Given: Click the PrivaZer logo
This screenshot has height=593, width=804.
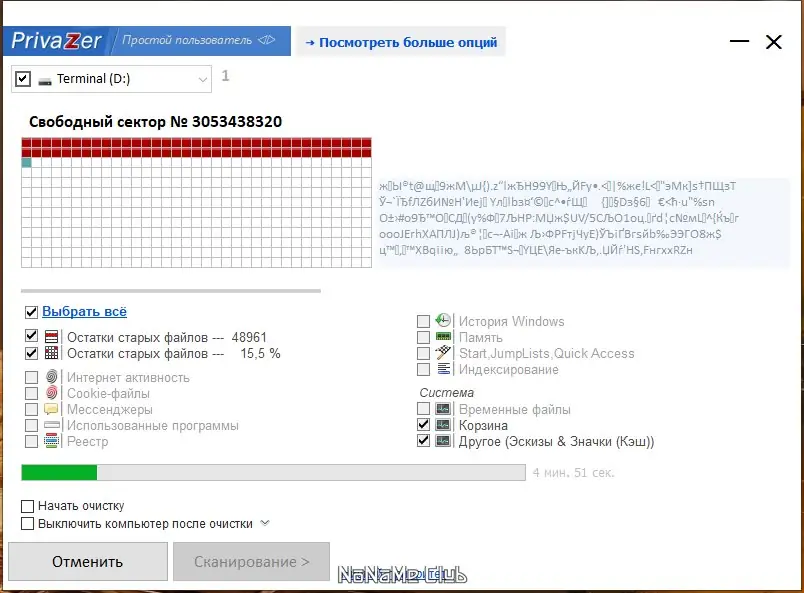Looking at the screenshot, I should coord(56,41).
